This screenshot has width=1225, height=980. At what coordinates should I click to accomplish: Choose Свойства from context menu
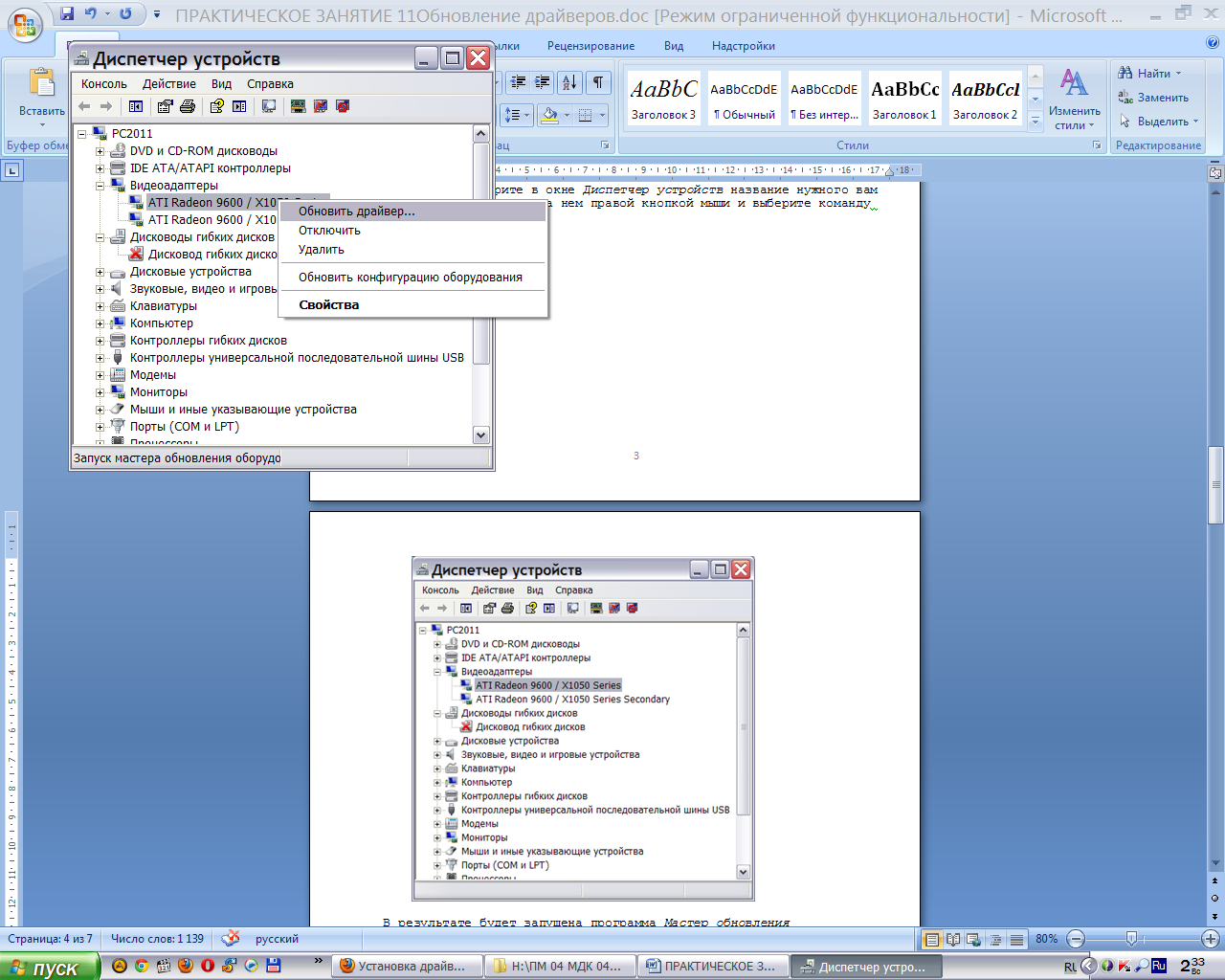point(412,305)
